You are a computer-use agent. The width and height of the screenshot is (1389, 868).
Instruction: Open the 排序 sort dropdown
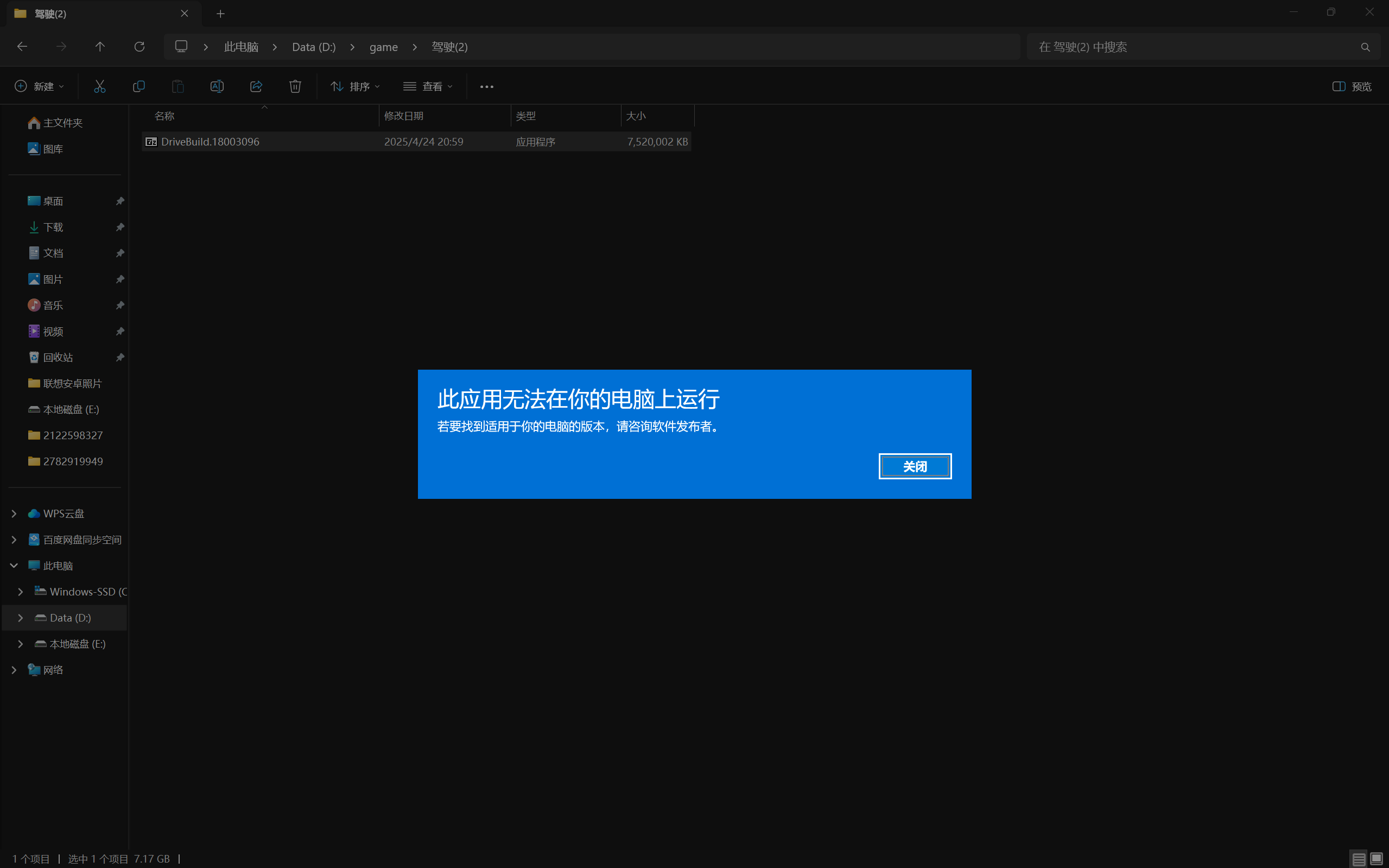click(356, 86)
